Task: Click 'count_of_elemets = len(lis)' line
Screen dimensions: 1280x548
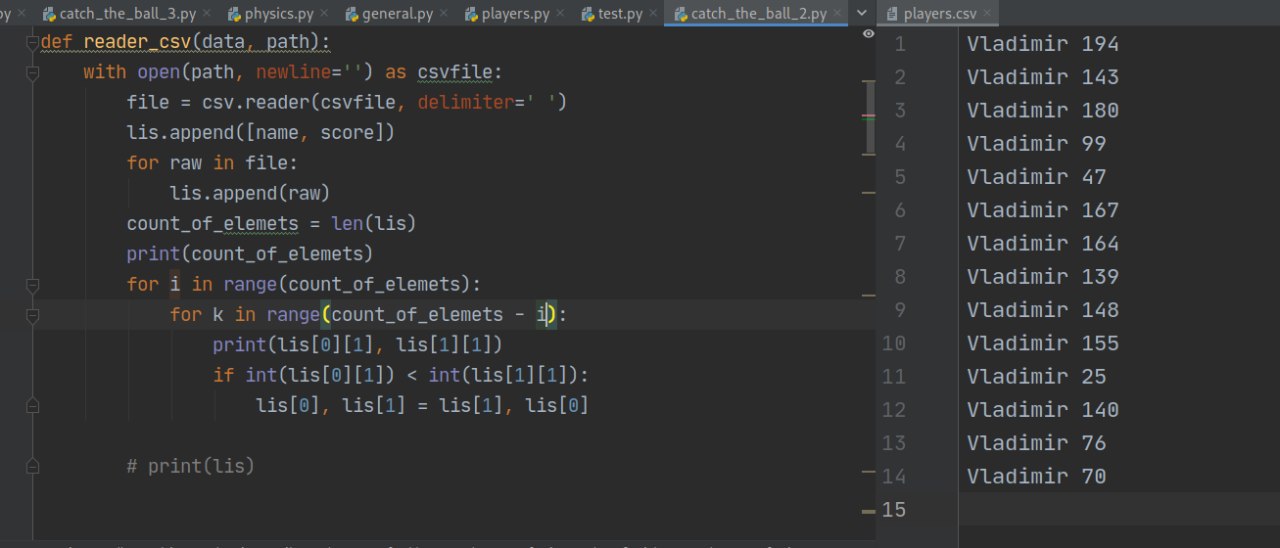Action: [271, 223]
